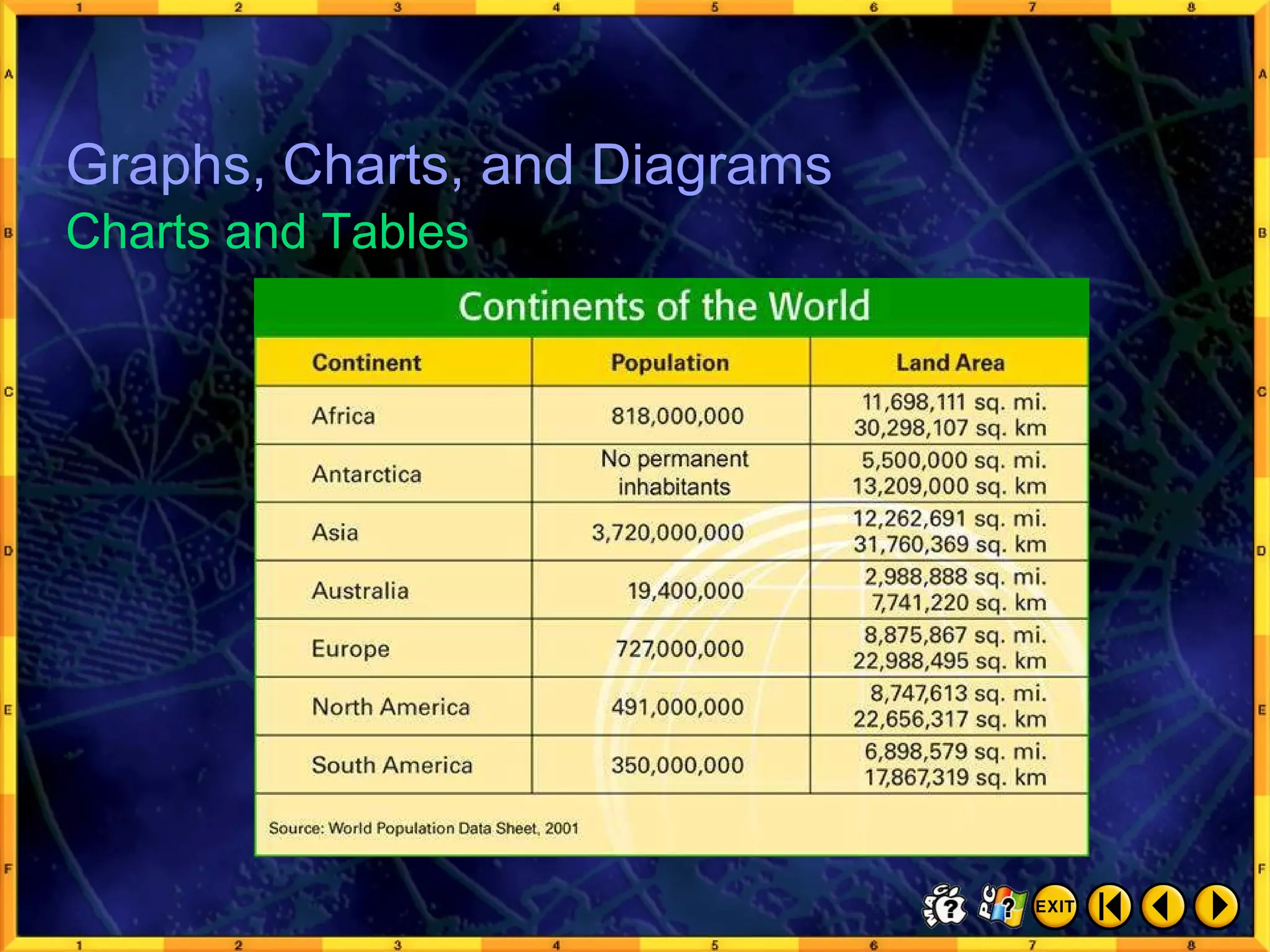The image size is (1270, 952).
Task: Click South America area '6,898,579 sq. mi.'
Action: 956,752
